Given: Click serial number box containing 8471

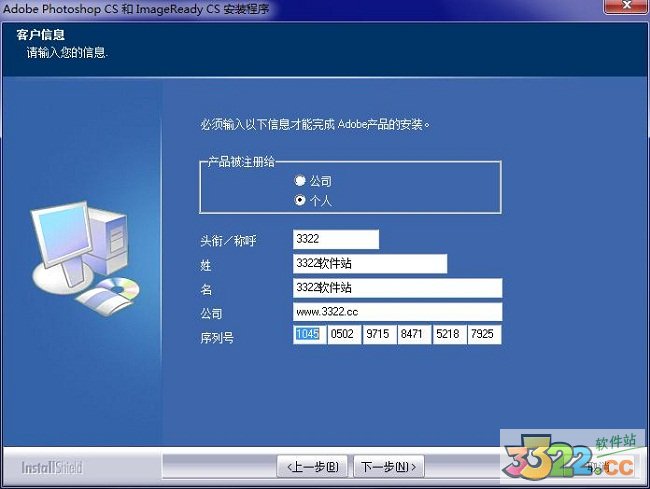Looking at the screenshot, I should [x=414, y=334].
